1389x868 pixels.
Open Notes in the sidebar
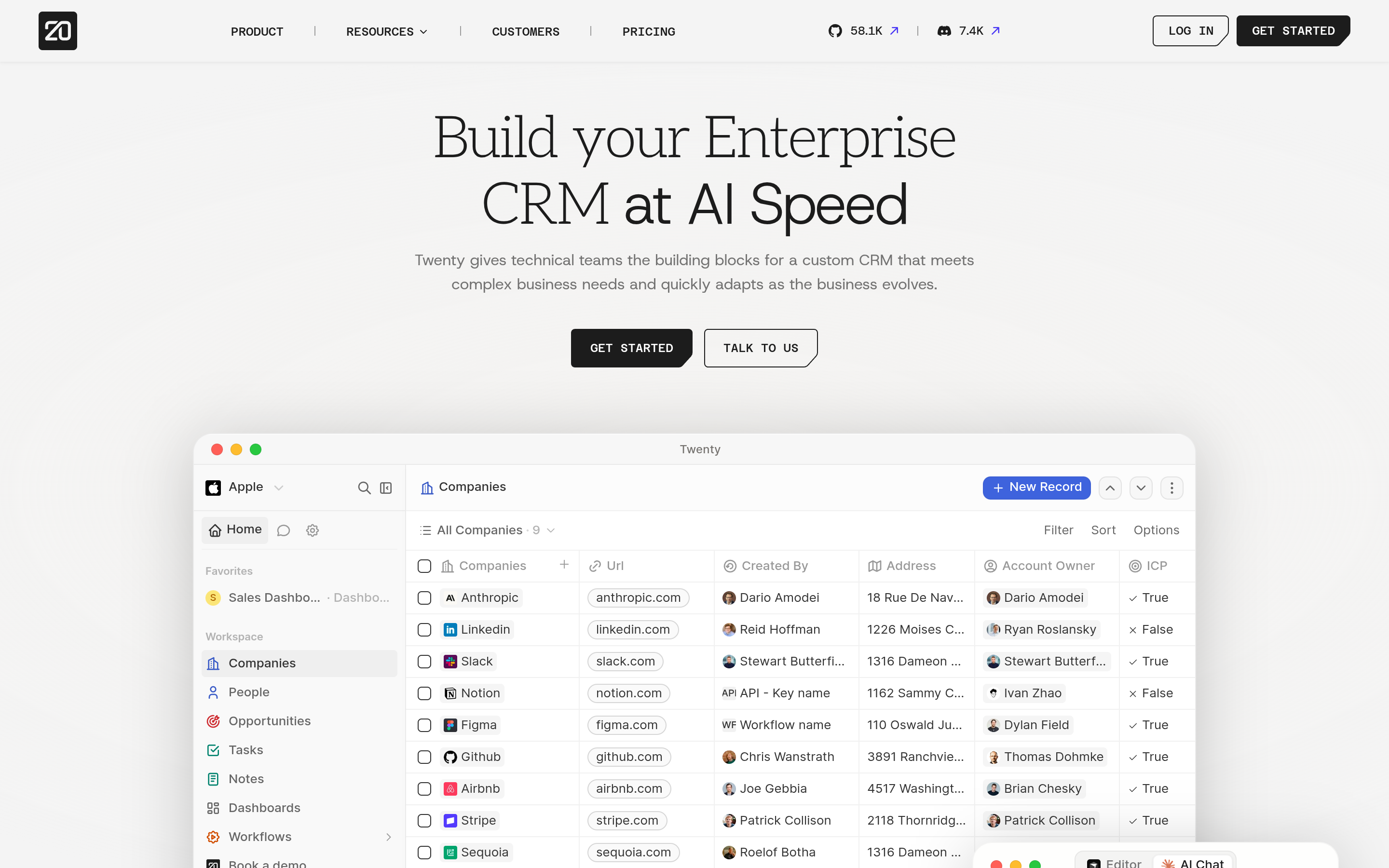coord(299,779)
